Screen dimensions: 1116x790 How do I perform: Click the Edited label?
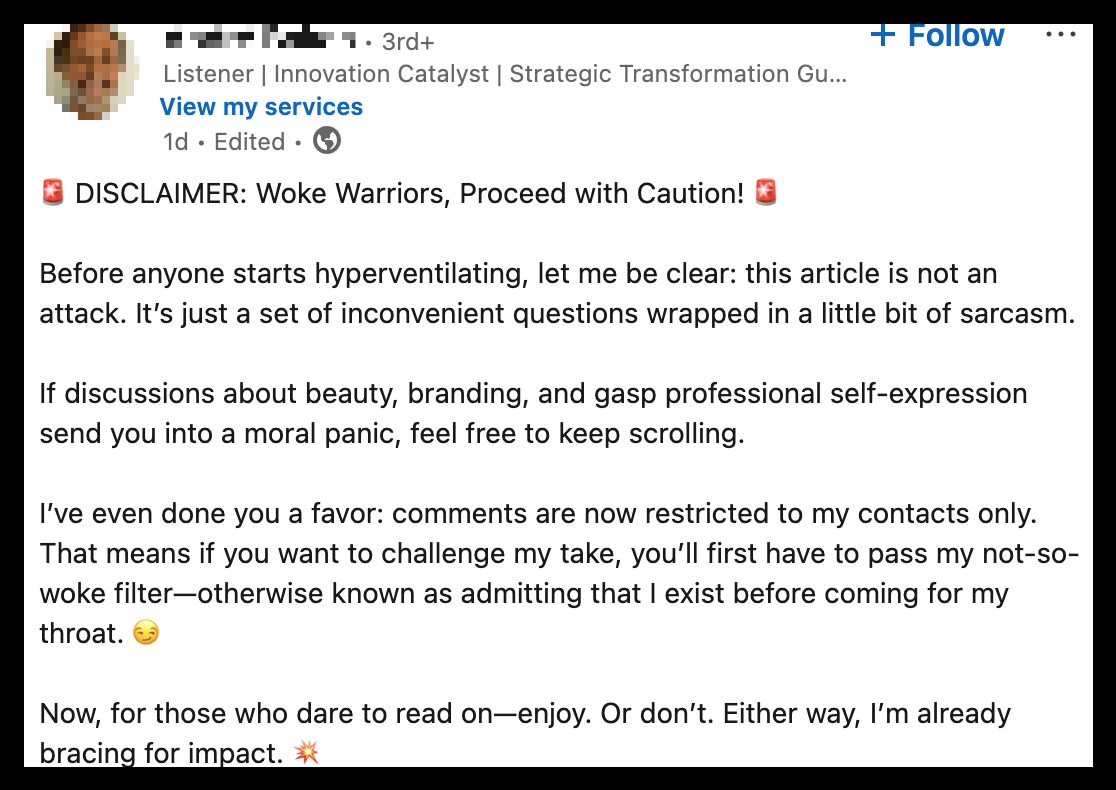pyautogui.click(x=250, y=142)
